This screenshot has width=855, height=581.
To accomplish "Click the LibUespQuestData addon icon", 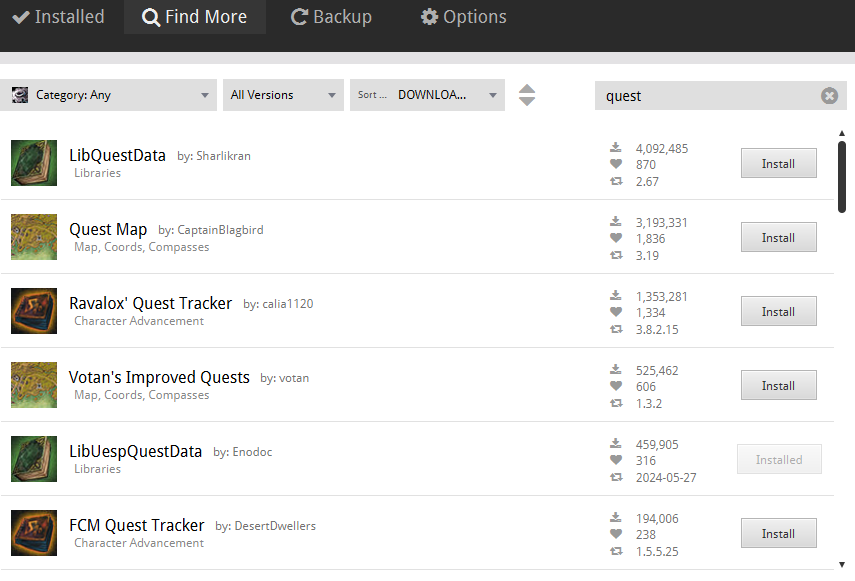I will click(34, 459).
